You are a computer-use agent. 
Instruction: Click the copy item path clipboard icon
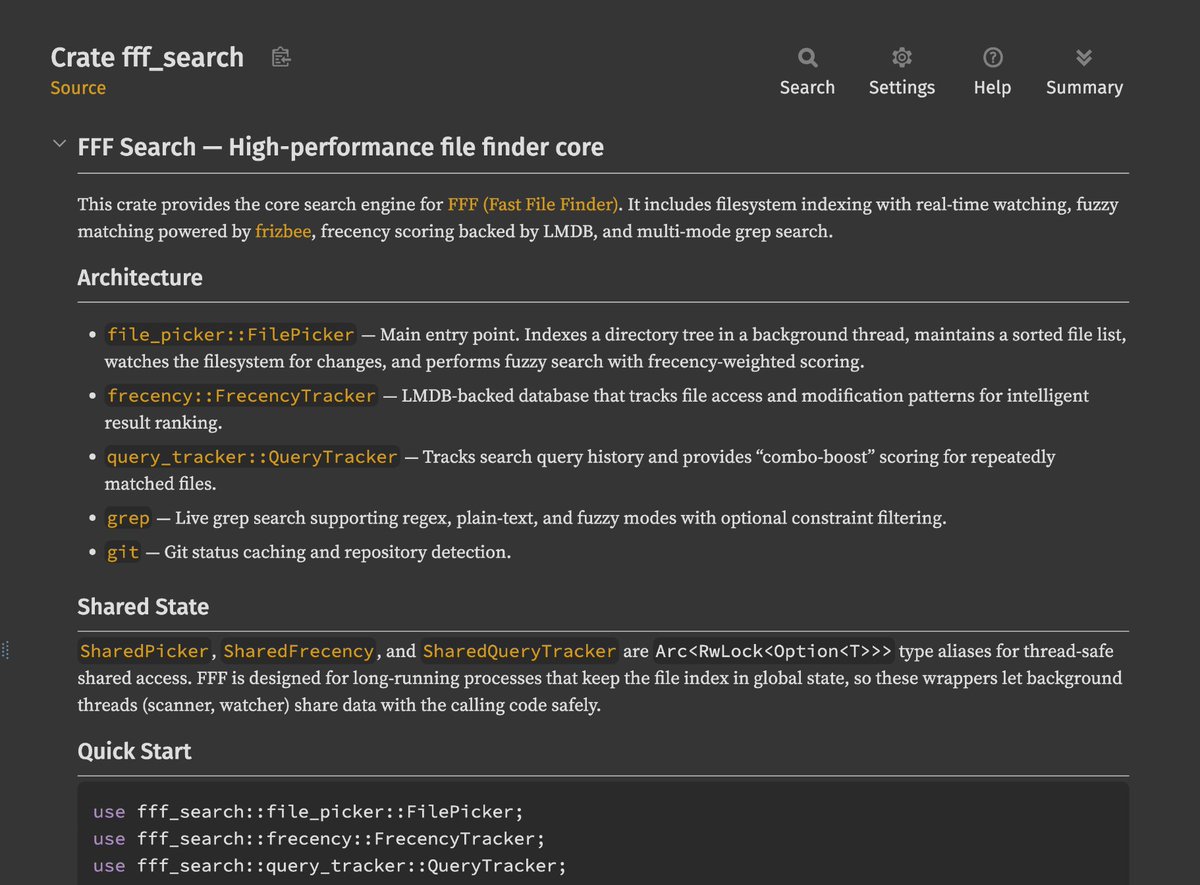tap(281, 58)
